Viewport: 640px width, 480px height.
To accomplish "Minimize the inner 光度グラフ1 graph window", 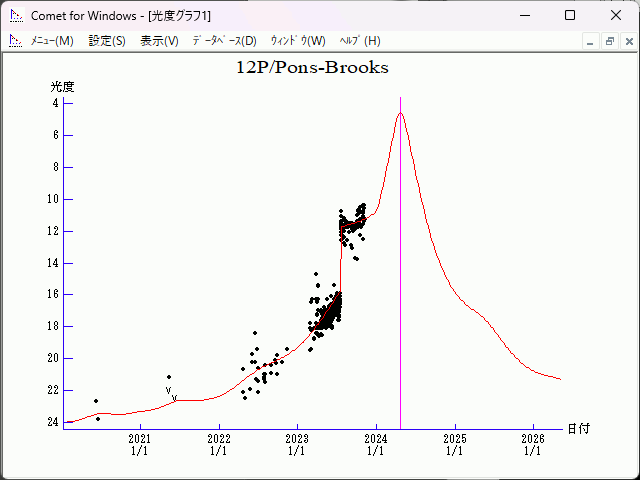I will [591, 41].
